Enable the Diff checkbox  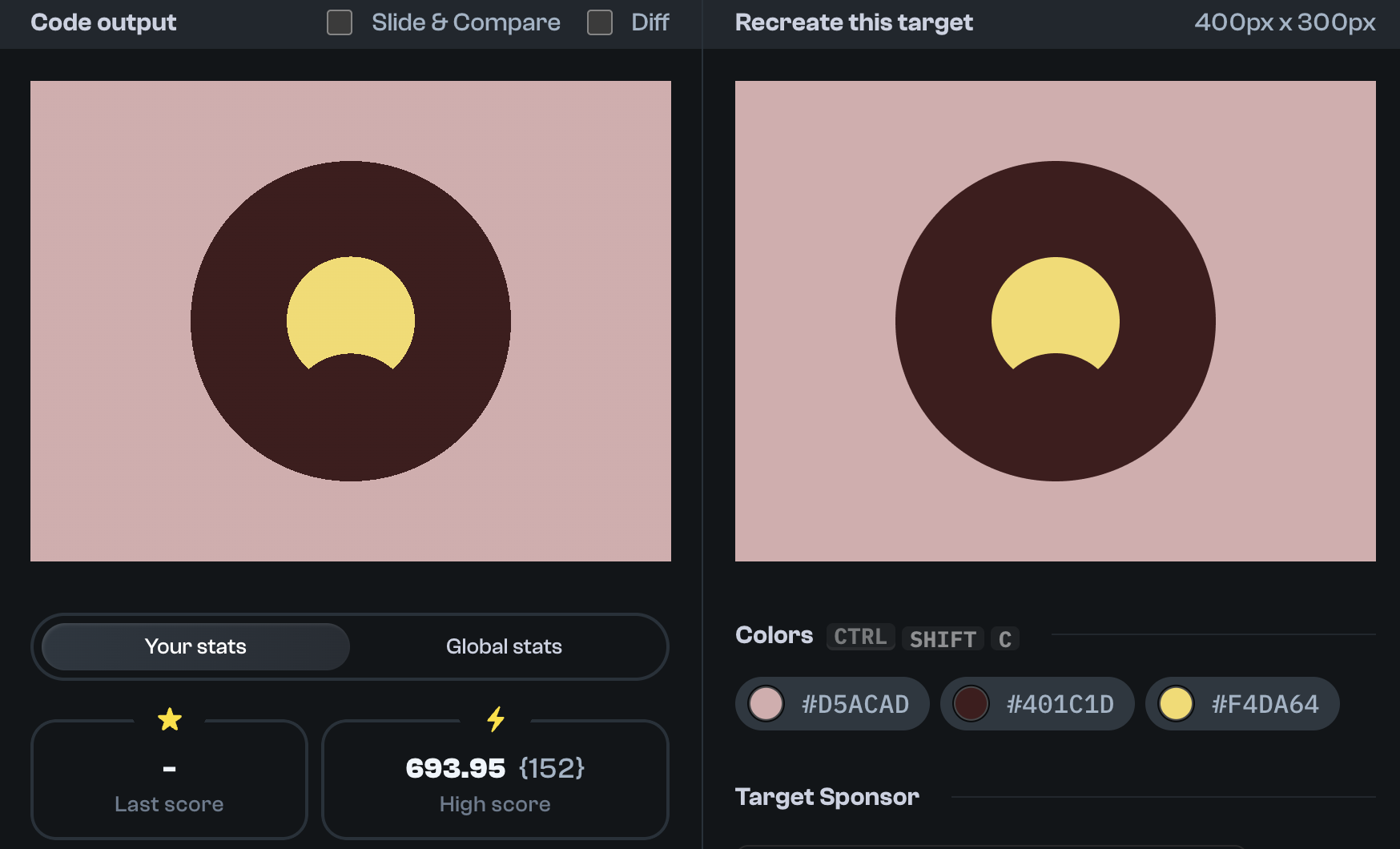599,22
